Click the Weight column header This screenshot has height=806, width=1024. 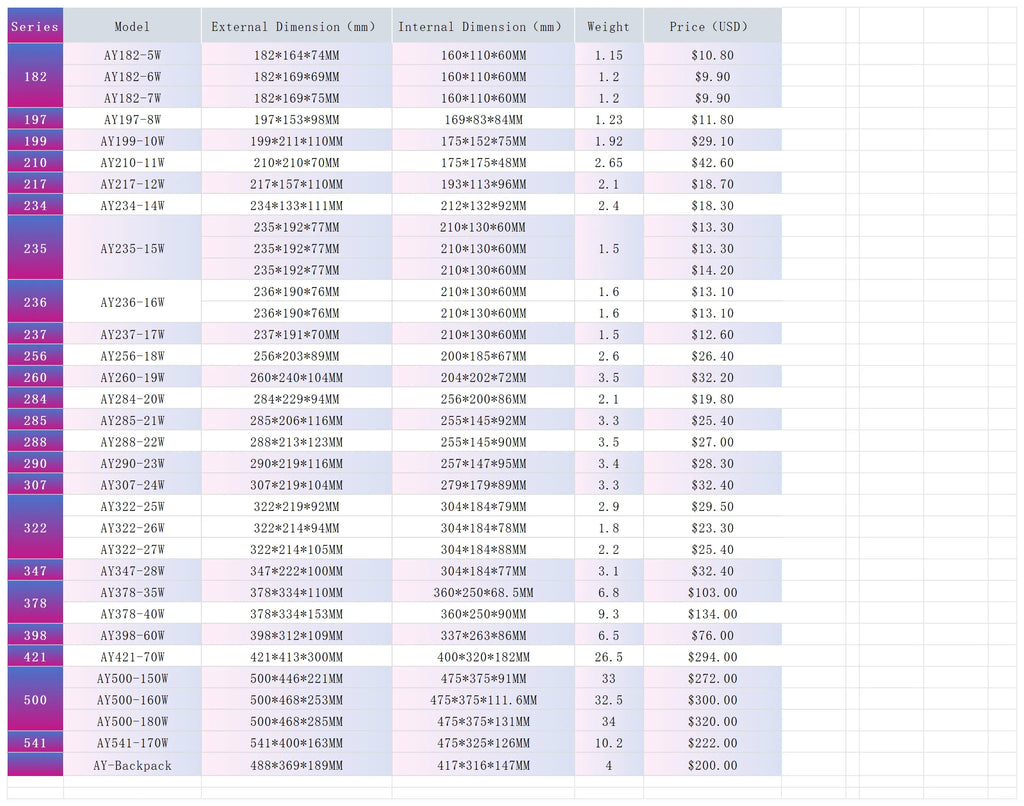click(609, 26)
